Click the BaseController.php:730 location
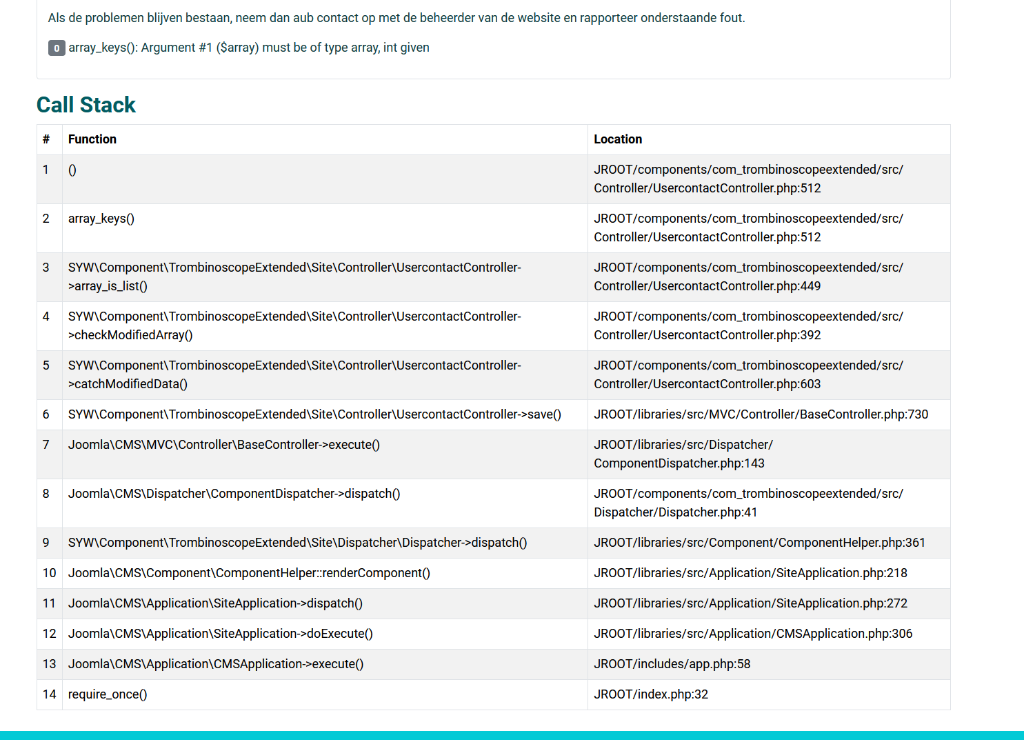1024x740 pixels. coord(760,414)
